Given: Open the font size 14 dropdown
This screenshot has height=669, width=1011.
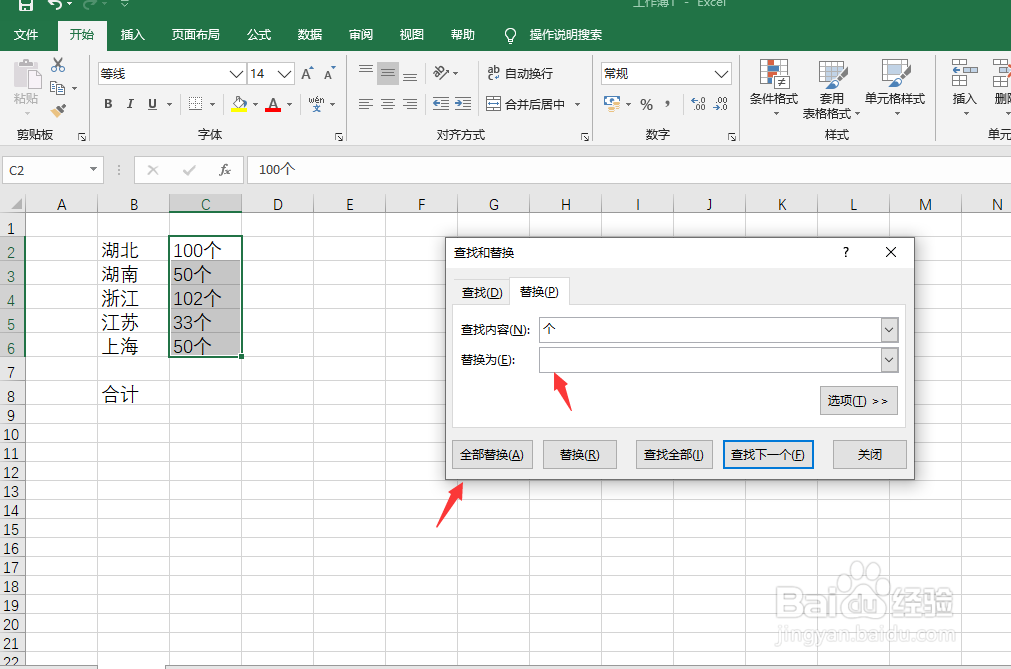Looking at the screenshot, I should click(x=284, y=74).
